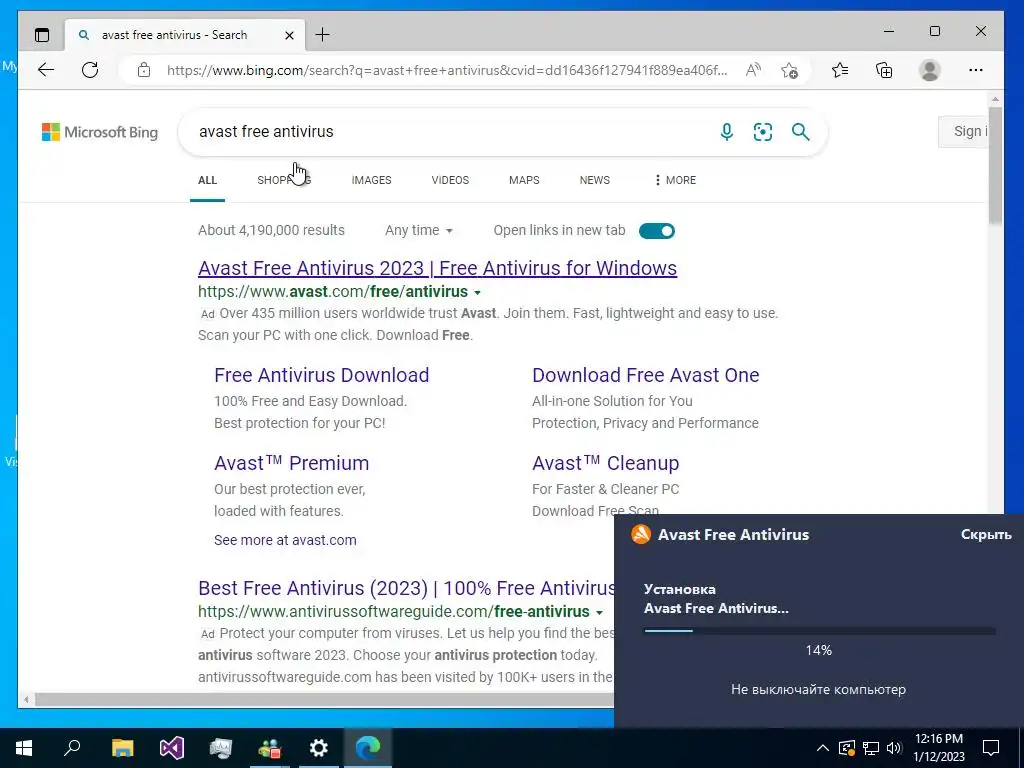
Task: Open taskbar search
Action: coord(72,747)
